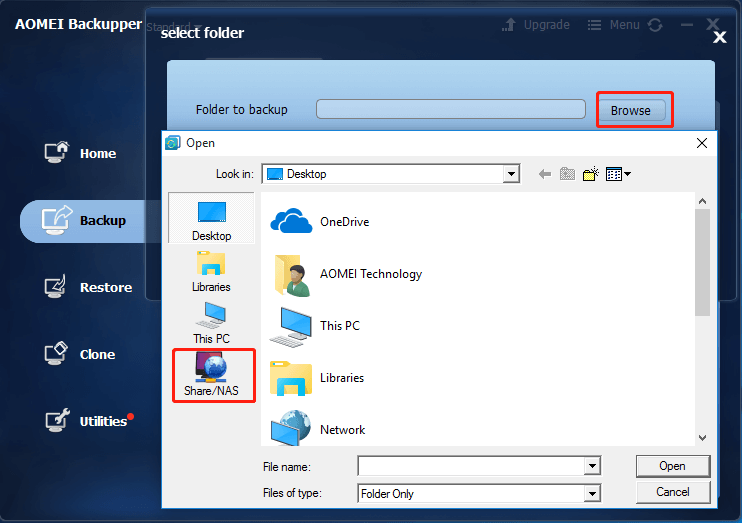Select Libraries in the file list

coord(317,378)
